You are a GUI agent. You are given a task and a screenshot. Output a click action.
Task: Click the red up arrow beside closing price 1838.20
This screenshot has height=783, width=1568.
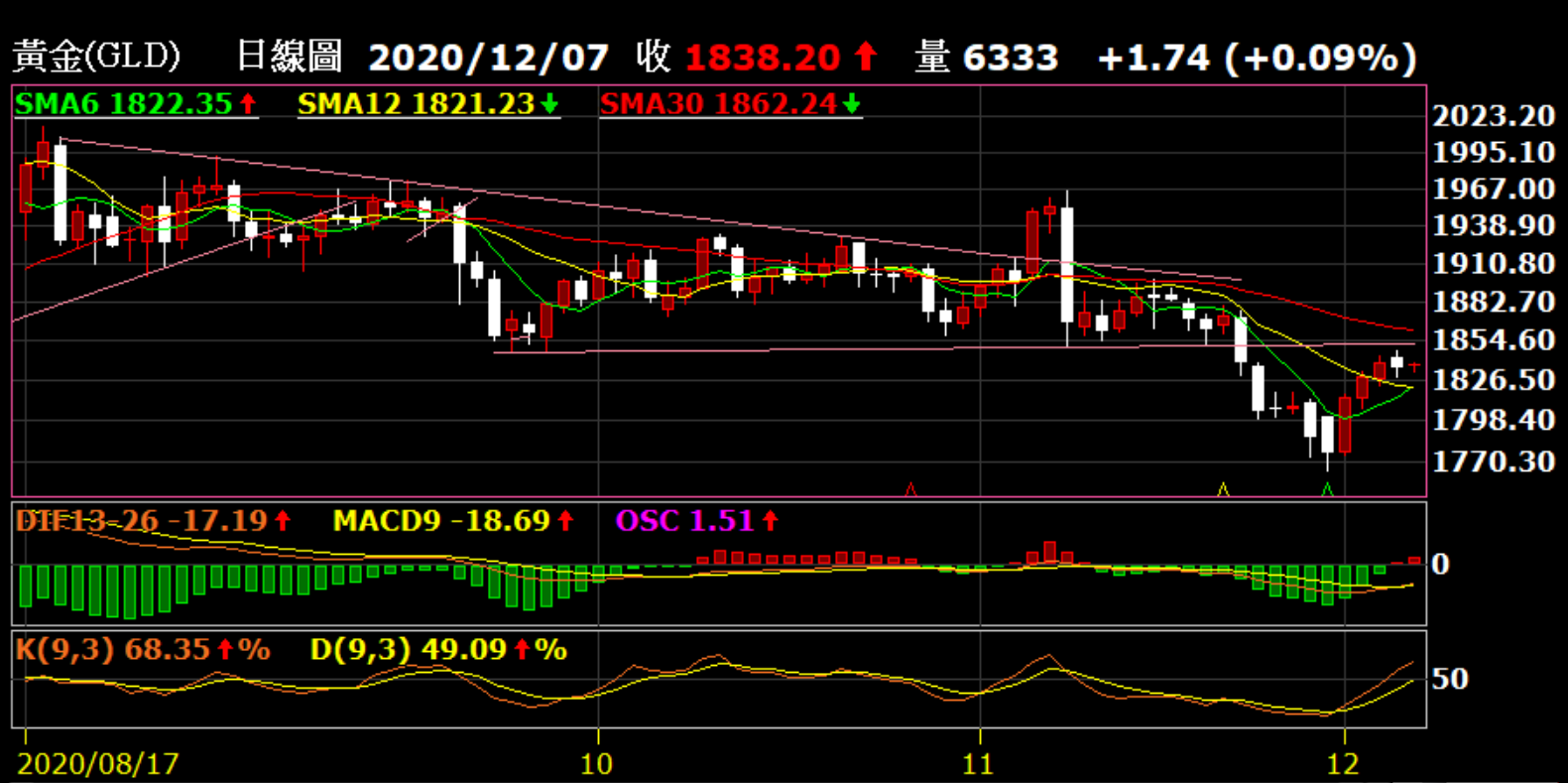pos(866,57)
